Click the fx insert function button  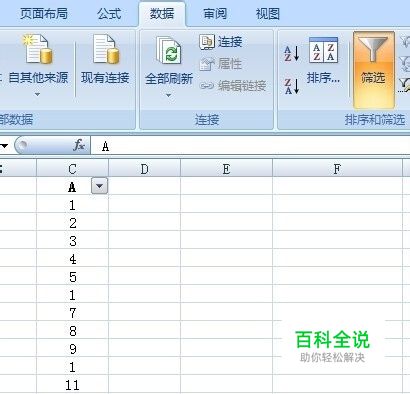point(79,145)
